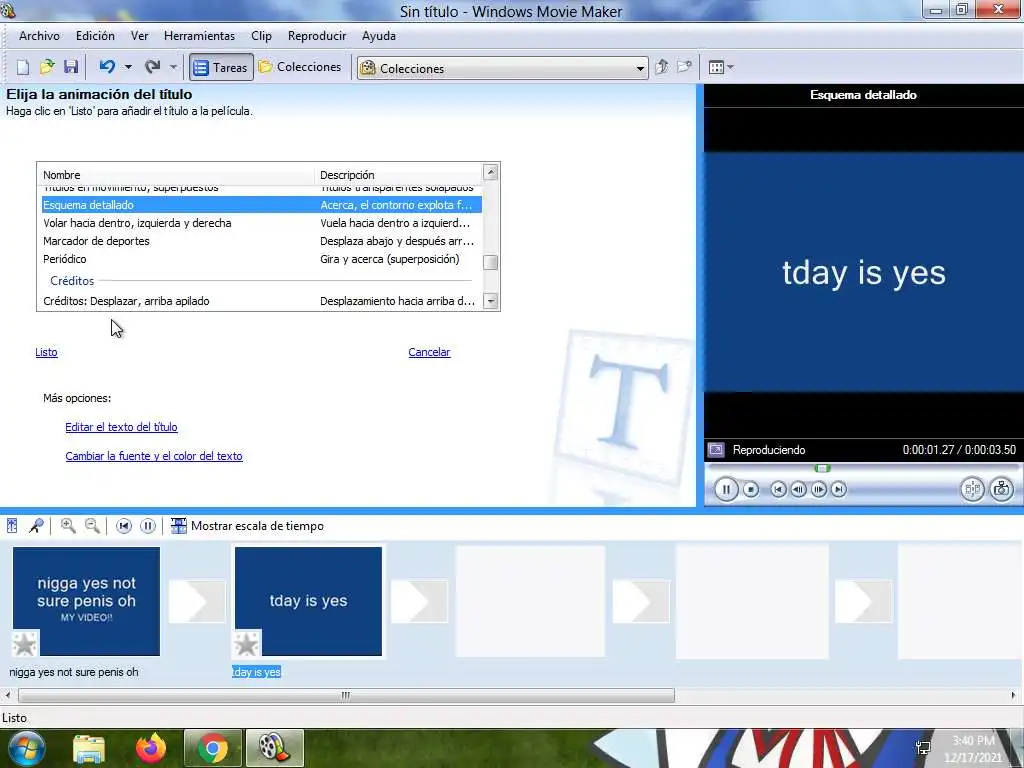Click Cambiar la fuente y el color link
Viewport: 1024px width, 768px height.
(154, 456)
